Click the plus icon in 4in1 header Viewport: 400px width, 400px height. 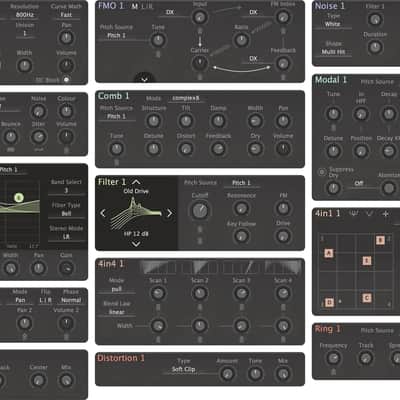[385, 214]
